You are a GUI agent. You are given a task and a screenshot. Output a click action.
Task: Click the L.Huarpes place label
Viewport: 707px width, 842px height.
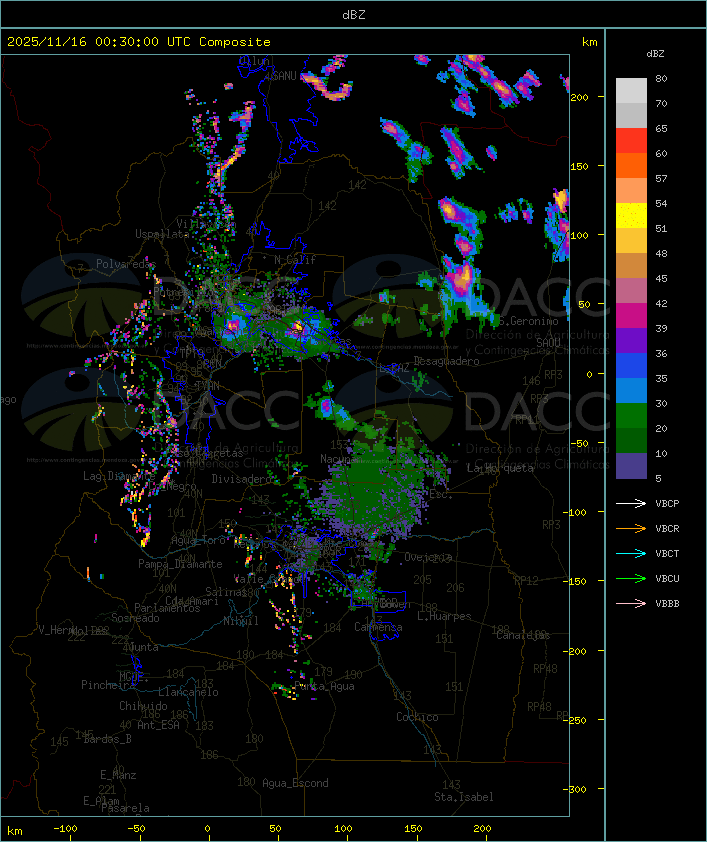click(444, 616)
